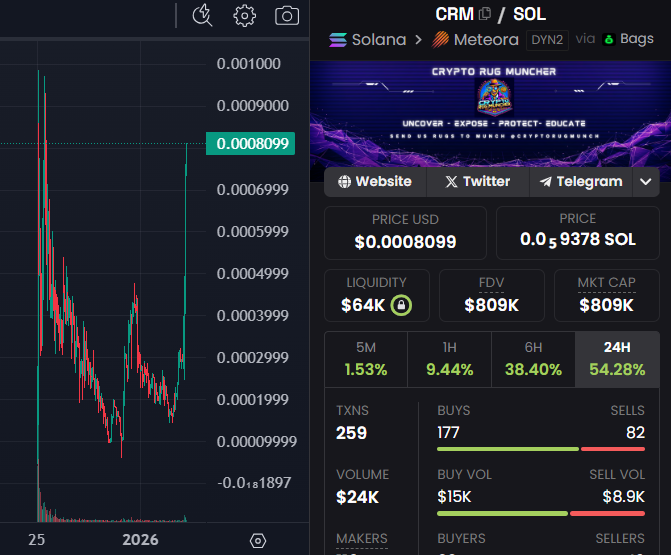Click the SELLERS label
Image resolution: width=671 pixels, height=555 pixels.
620,538
